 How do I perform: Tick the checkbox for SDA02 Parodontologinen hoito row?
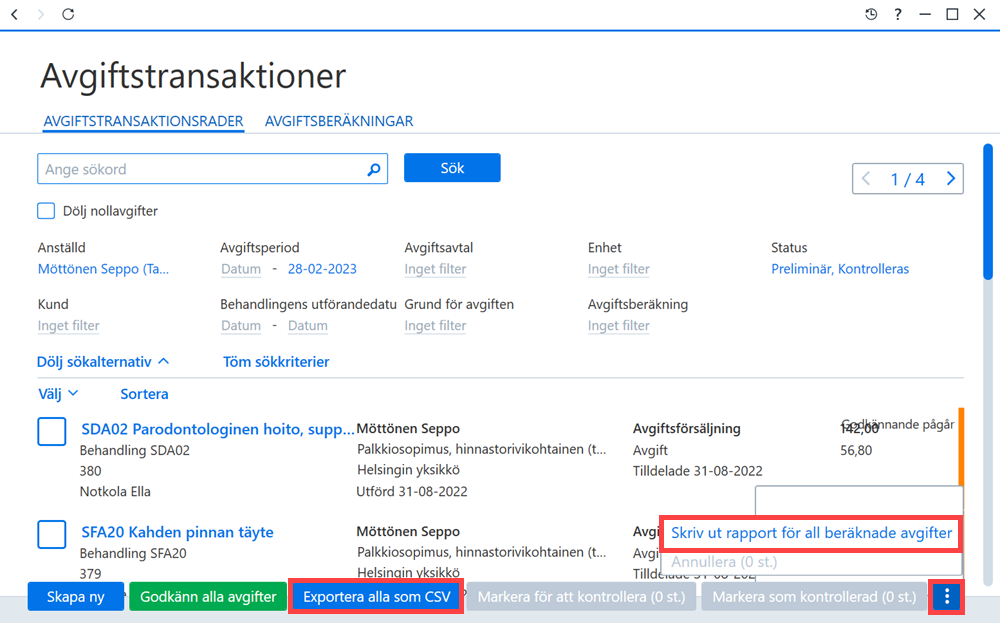[52, 432]
